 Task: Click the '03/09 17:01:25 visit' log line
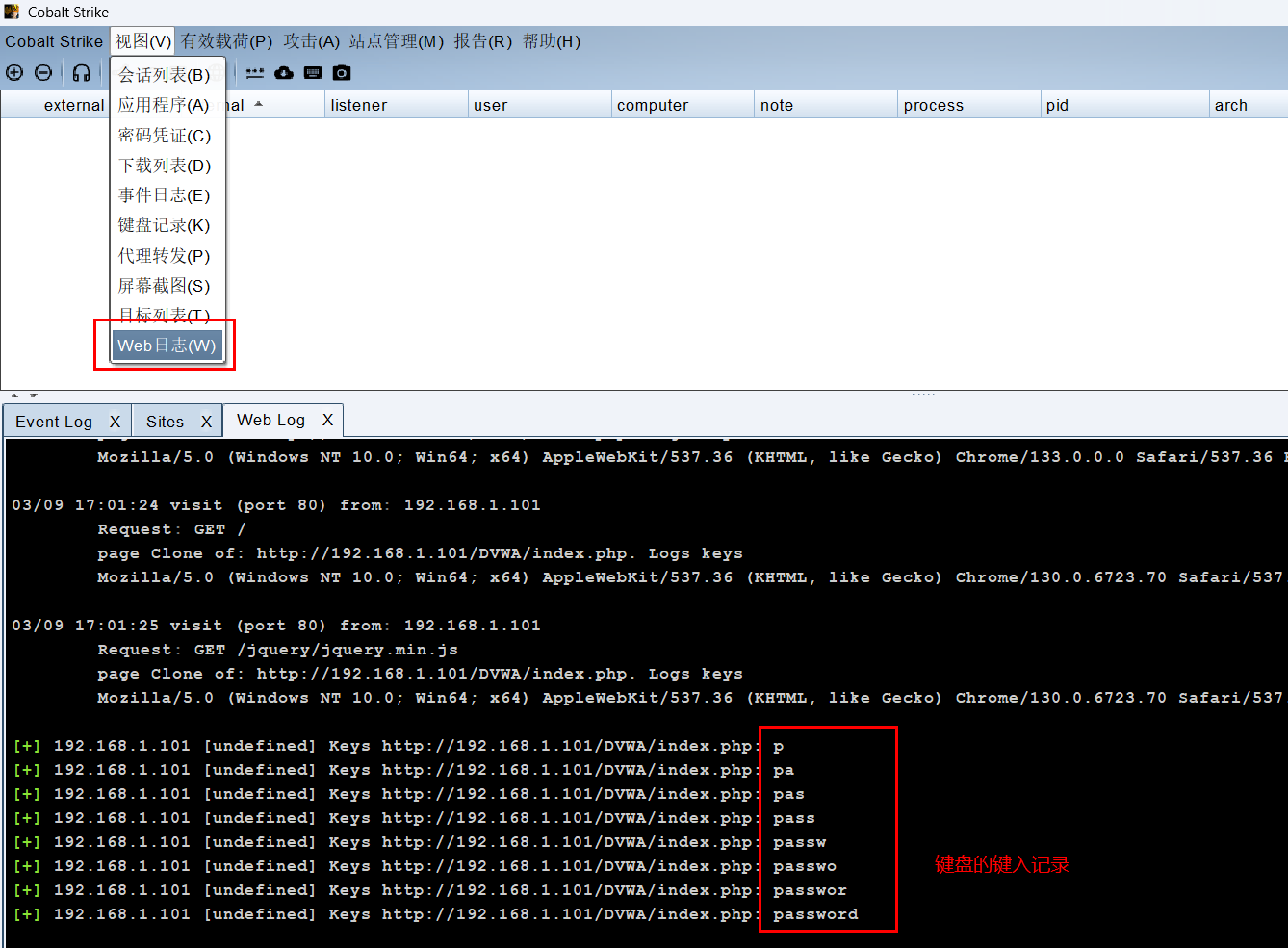pyautogui.click(x=276, y=626)
